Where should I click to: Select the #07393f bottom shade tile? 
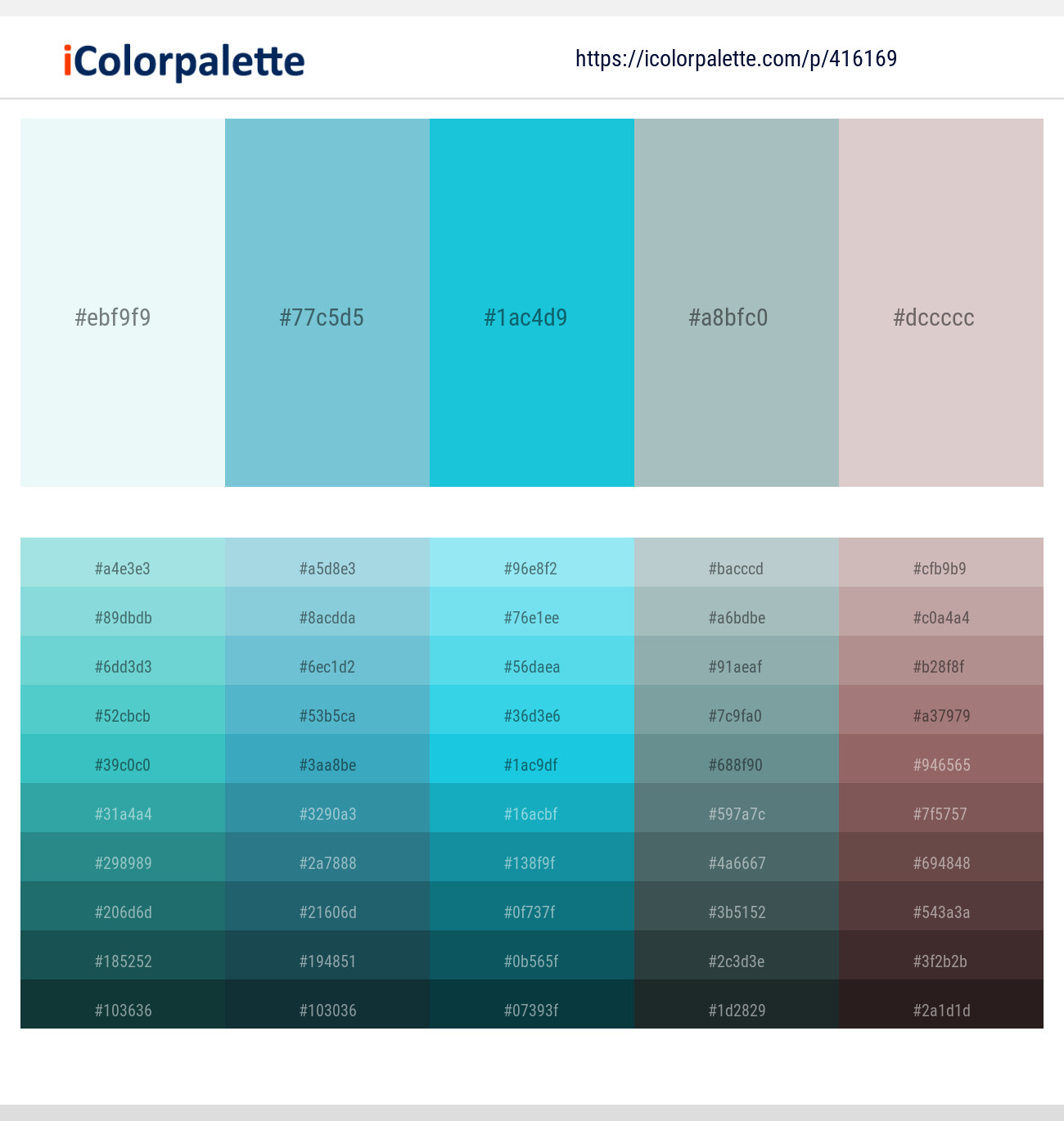click(531, 1010)
